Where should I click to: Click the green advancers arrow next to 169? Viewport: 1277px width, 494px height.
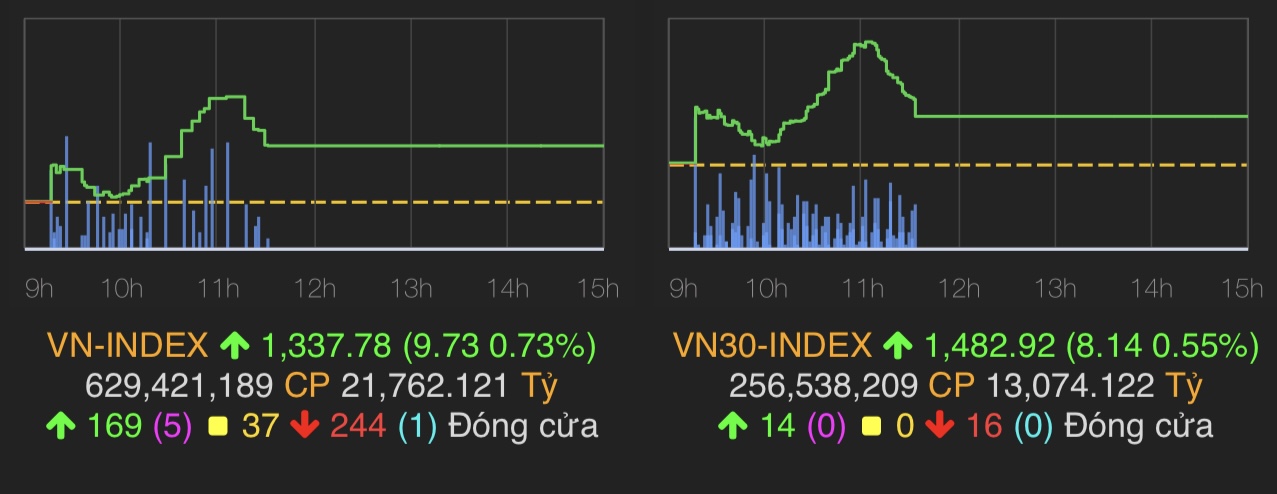coord(60,427)
